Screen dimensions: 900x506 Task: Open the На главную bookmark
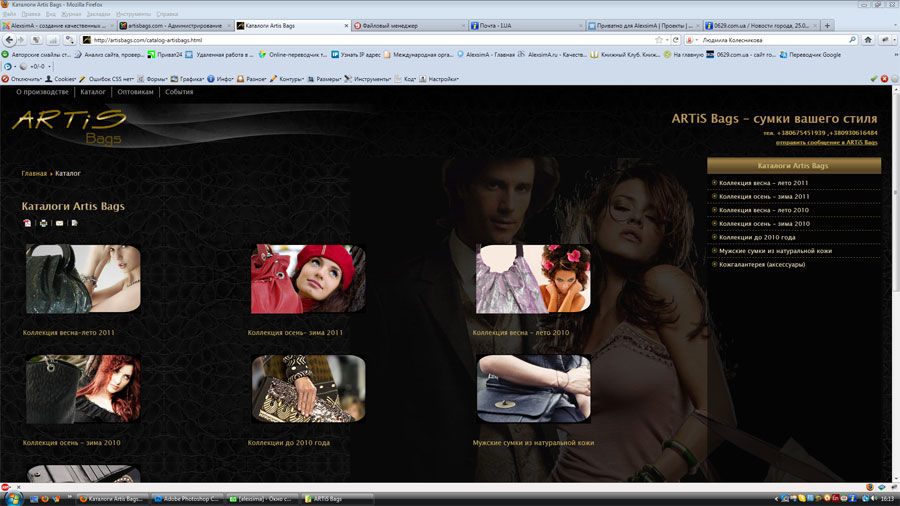(x=684, y=55)
